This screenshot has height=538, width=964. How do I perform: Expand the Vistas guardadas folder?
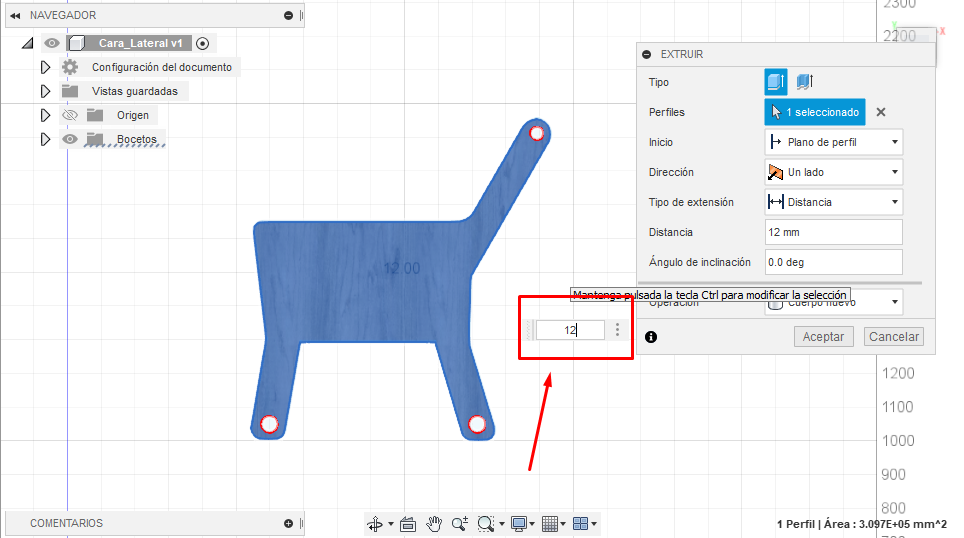(x=45, y=91)
